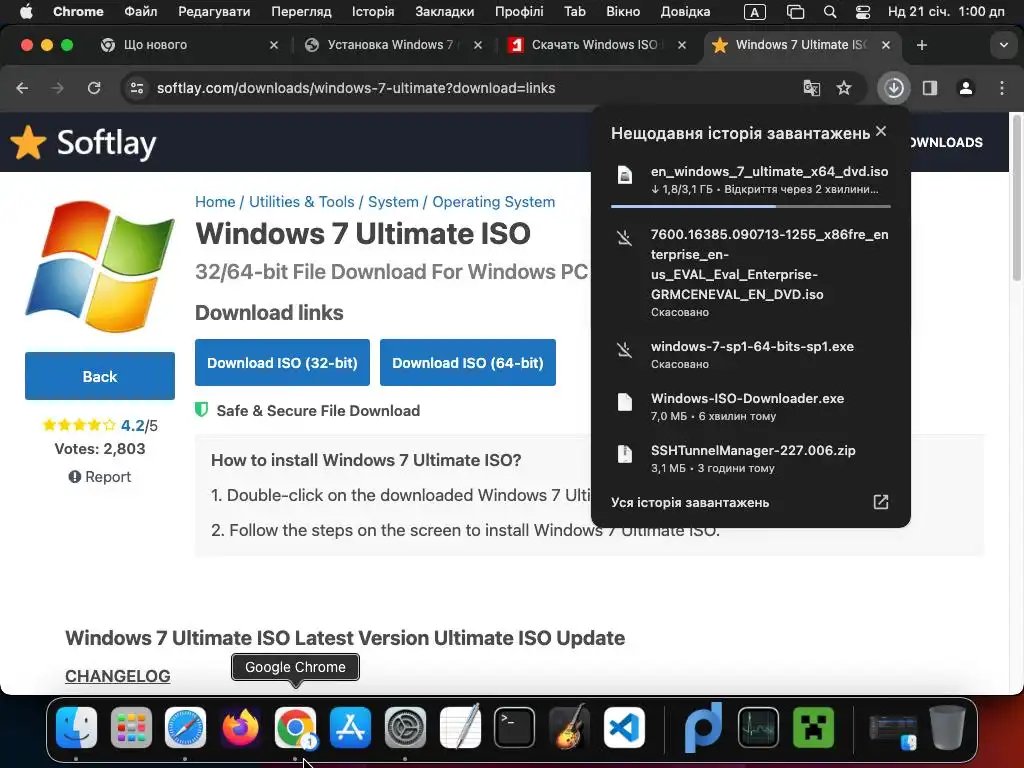Click Download ISO (64-bit) button
Viewport: 1024px width, 768px height.
[x=468, y=362]
